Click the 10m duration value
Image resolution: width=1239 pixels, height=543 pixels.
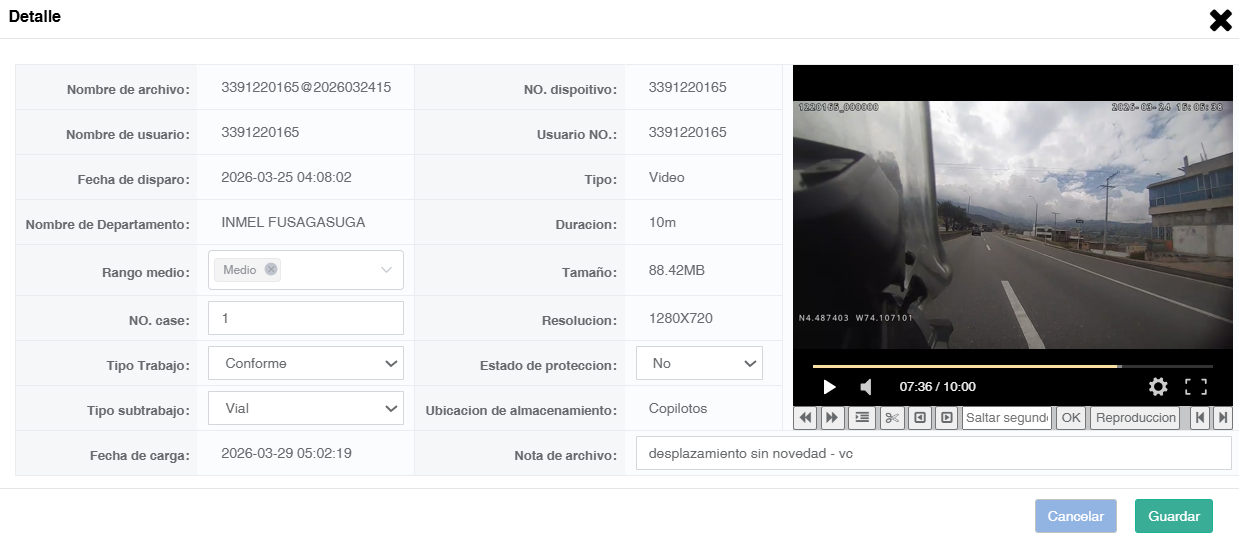[x=662, y=222]
